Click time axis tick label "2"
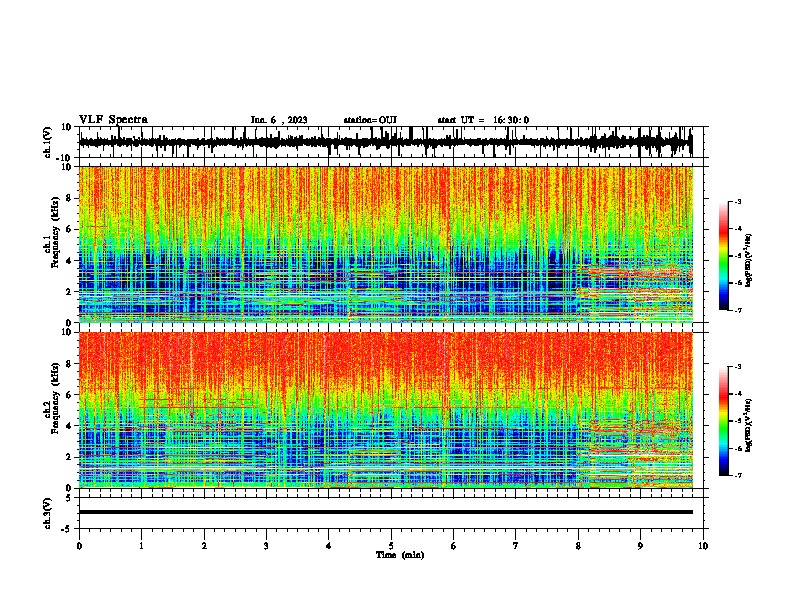Viewport: 792px width, 612px height. tap(204, 546)
